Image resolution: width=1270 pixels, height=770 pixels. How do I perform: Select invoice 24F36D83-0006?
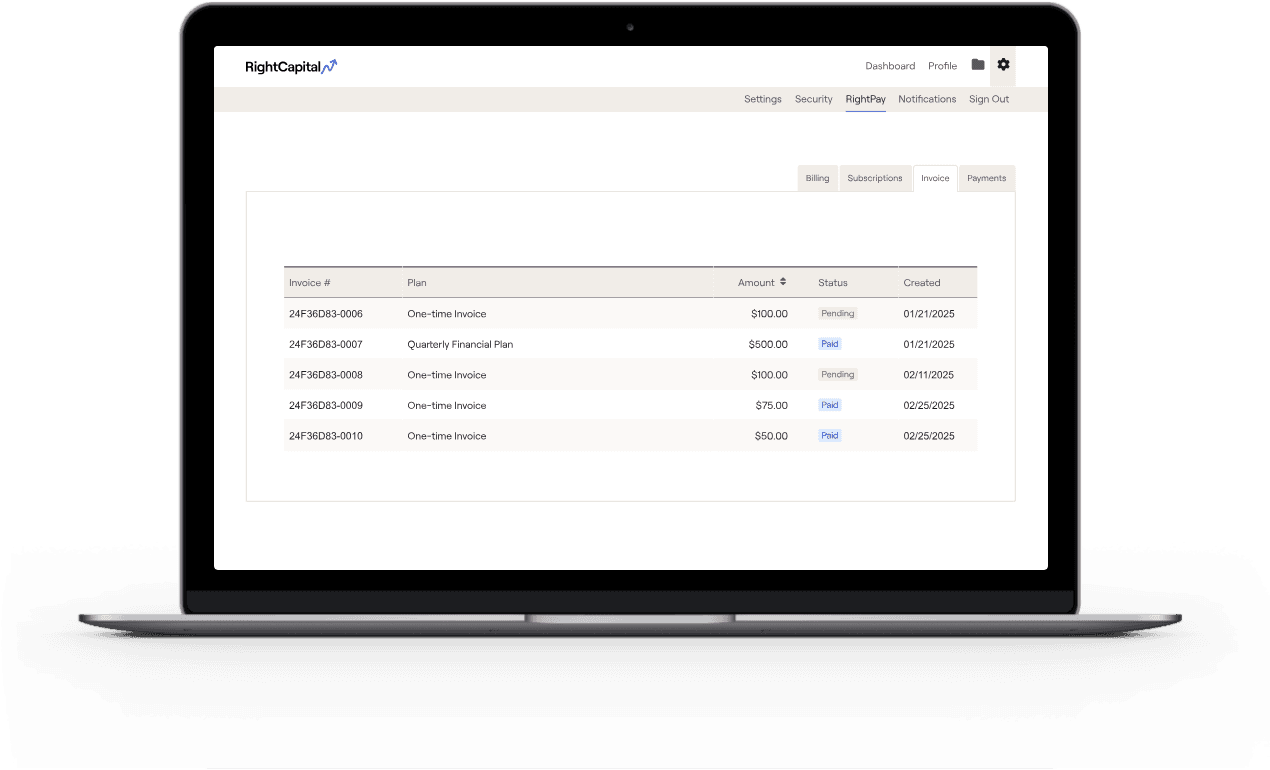tap(326, 314)
